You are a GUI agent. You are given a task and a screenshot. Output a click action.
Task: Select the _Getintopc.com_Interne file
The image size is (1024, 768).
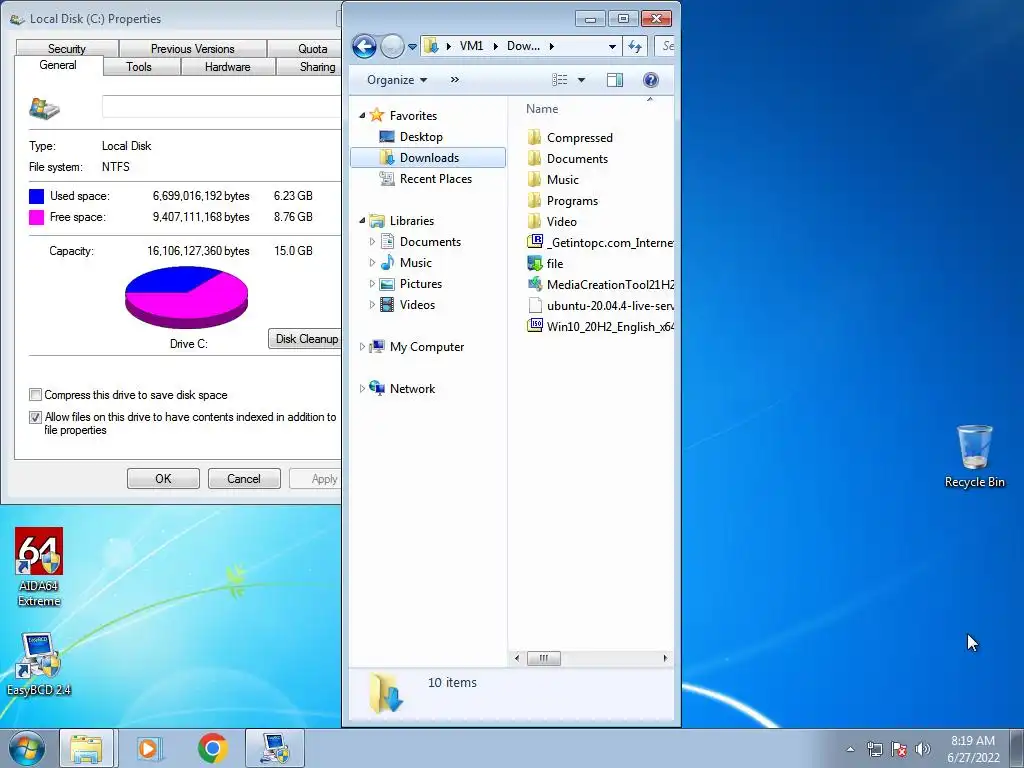pos(600,242)
